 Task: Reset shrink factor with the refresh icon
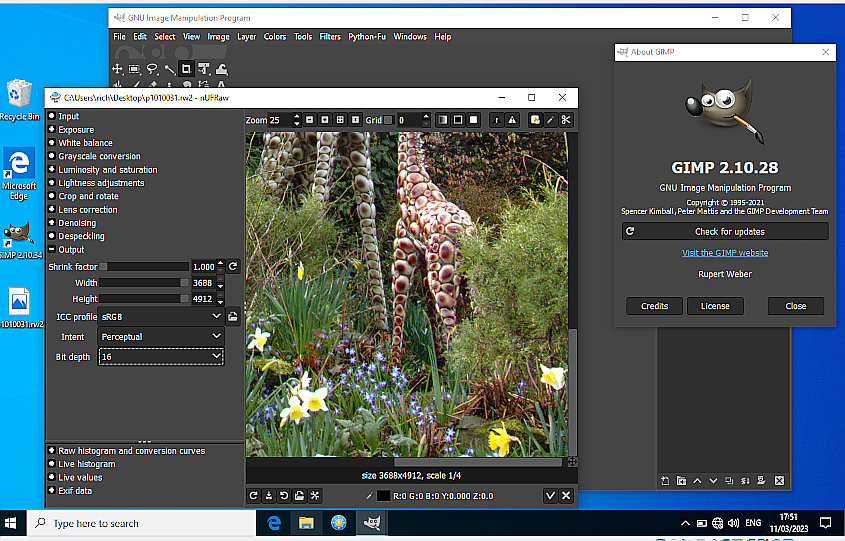pos(233,267)
